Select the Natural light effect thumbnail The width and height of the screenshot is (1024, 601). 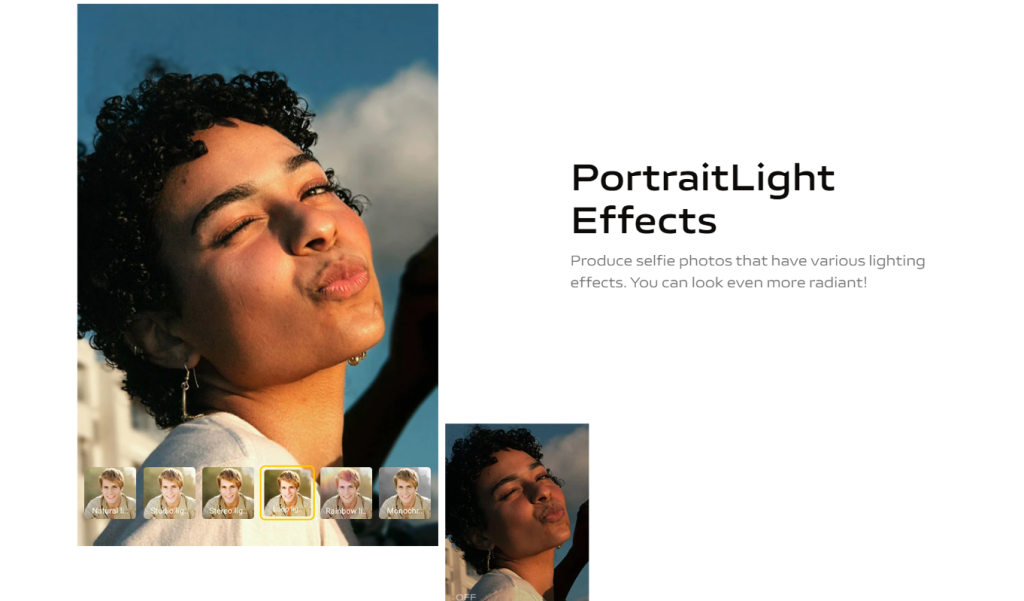tap(110, 493)
